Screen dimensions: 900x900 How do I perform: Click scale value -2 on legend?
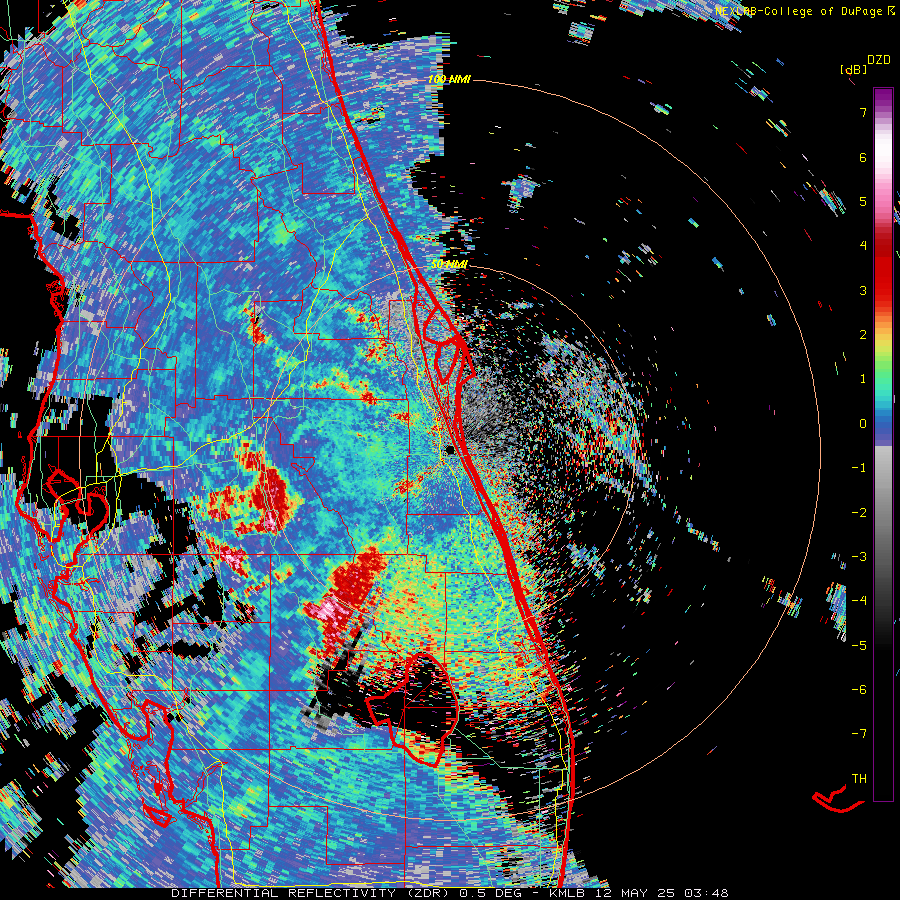(859, 513)
